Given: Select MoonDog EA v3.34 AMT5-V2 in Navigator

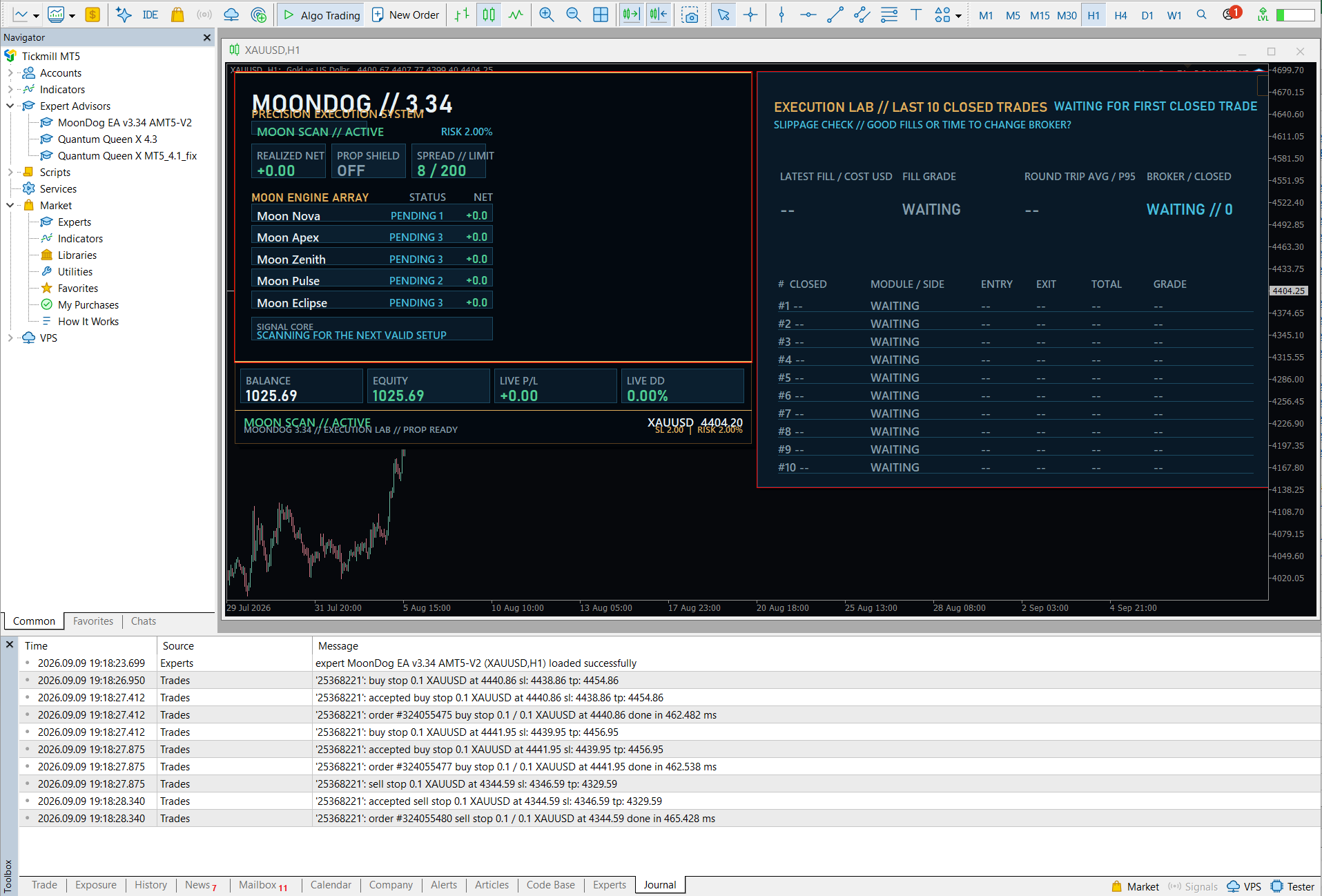Looking at the screenshot, I should tap(124, 122).
